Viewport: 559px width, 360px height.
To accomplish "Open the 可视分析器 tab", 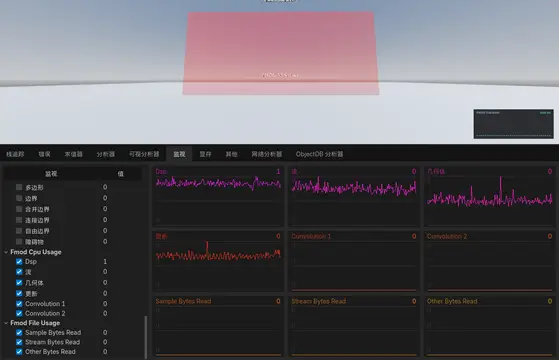I will [x=144, y=154].
